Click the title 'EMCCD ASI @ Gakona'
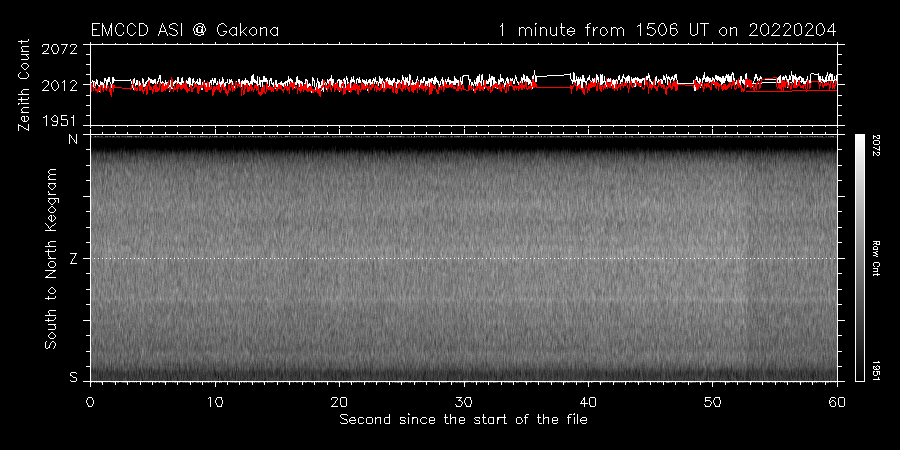Image resolution: width=900 pixels, height=450 pixels. [x=185, y=30]
